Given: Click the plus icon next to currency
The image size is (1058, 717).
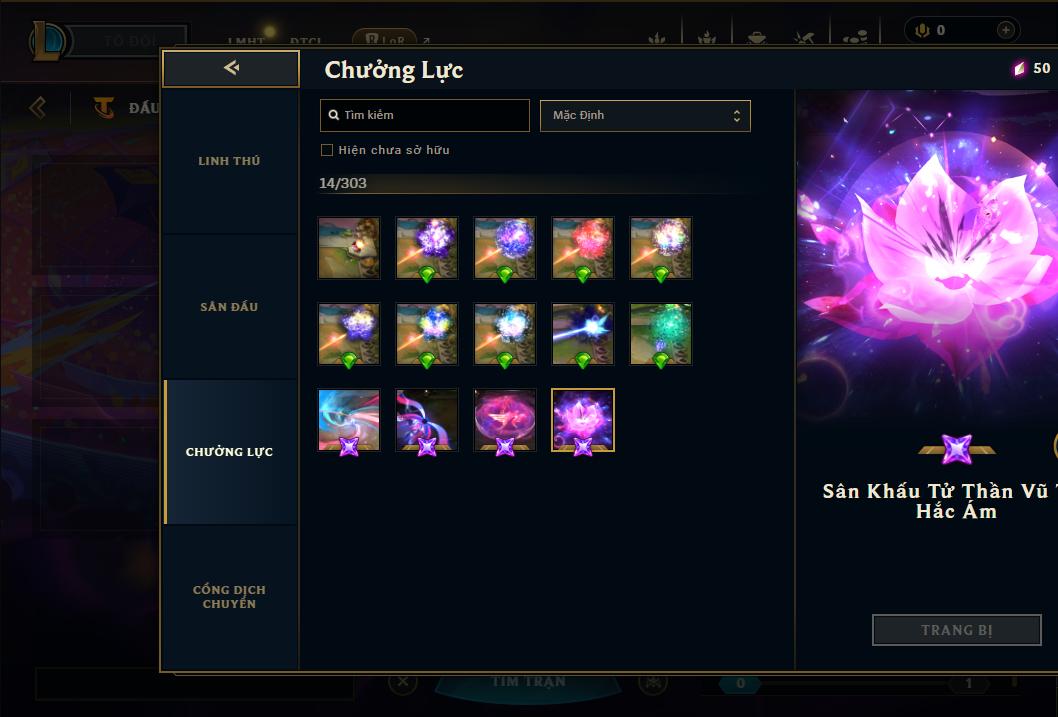Looking at the screenshot, I should [x=1005, y=30].
